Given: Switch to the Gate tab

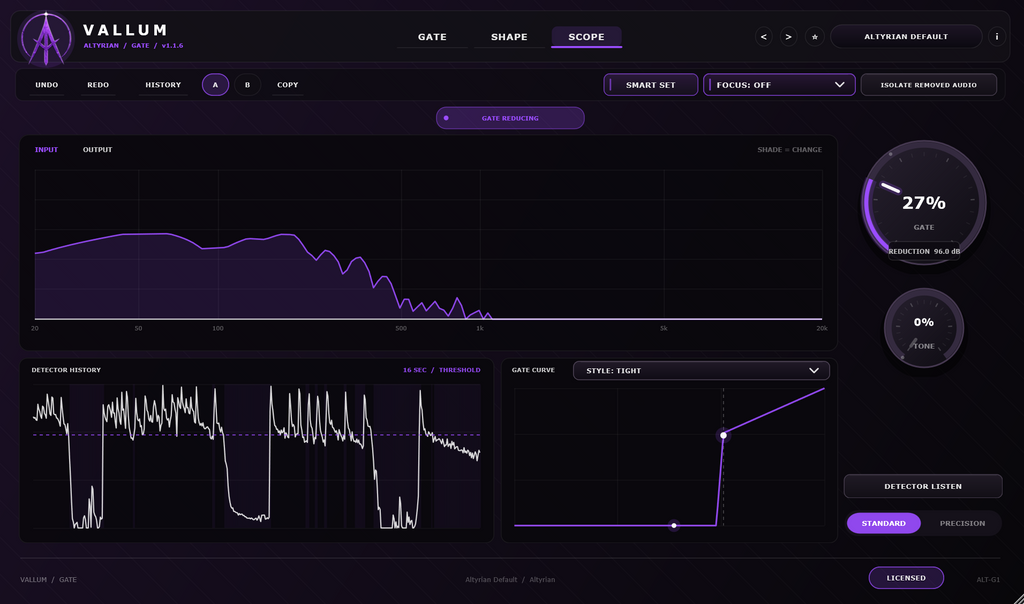Looking at the screenshot, I should (x=432, y=37).
